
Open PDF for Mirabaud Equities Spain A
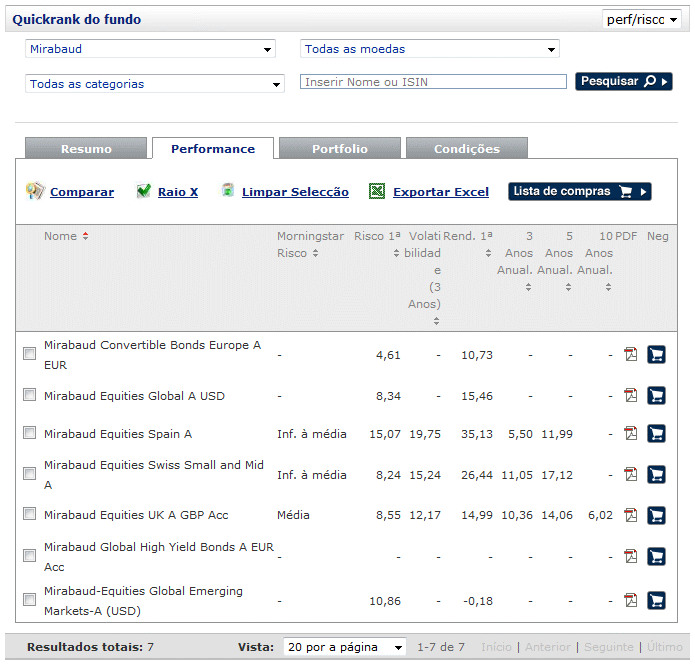click(631, 433)
